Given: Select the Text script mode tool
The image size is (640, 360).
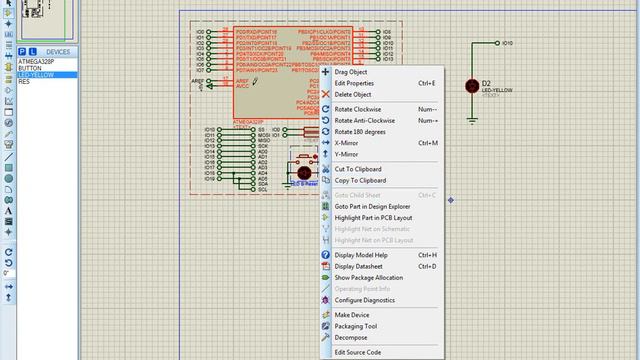Looking at the screenshot, I should pyautogui.click(x=8, y=45).
